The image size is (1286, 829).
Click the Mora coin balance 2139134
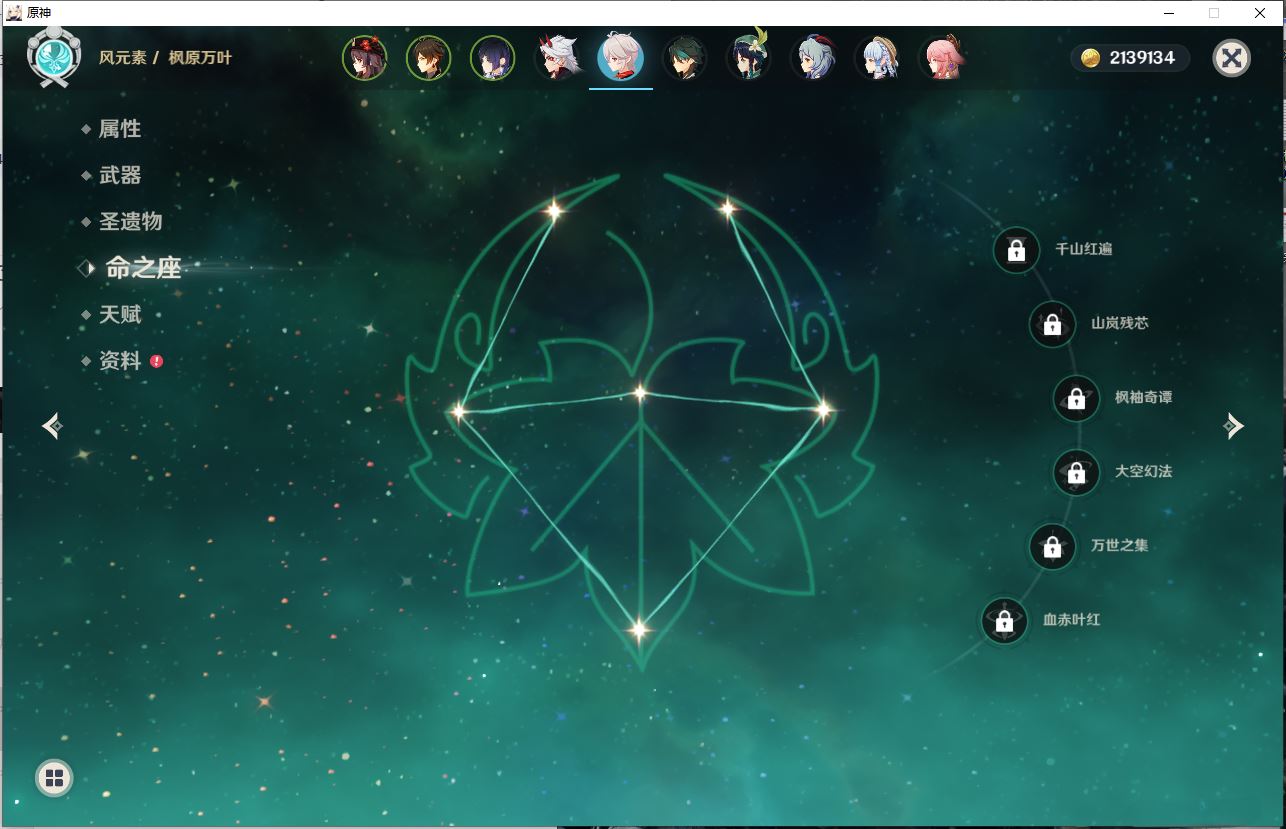pos(1131,58)
